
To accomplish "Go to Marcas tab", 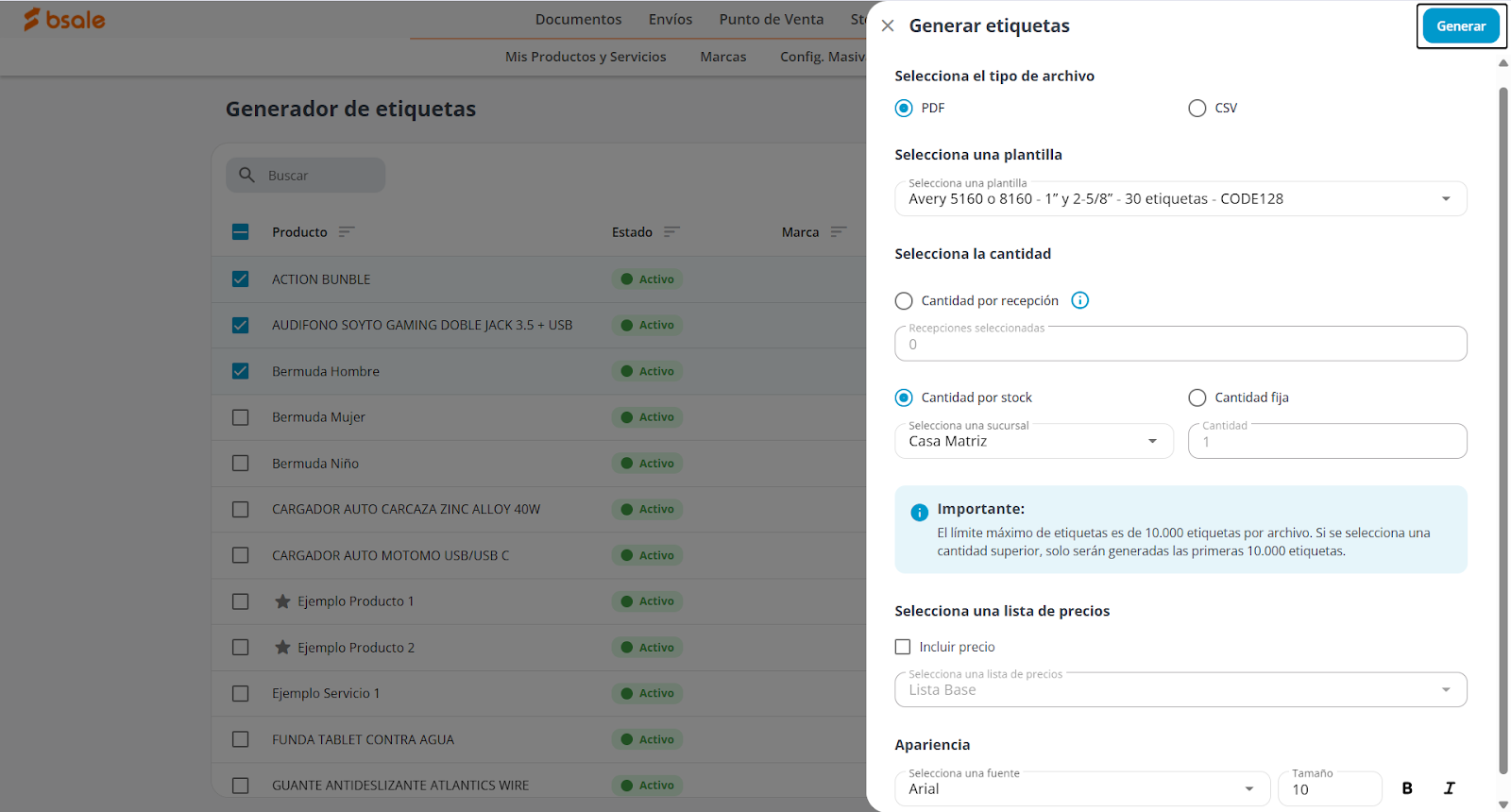I will [x=723, y=57].
